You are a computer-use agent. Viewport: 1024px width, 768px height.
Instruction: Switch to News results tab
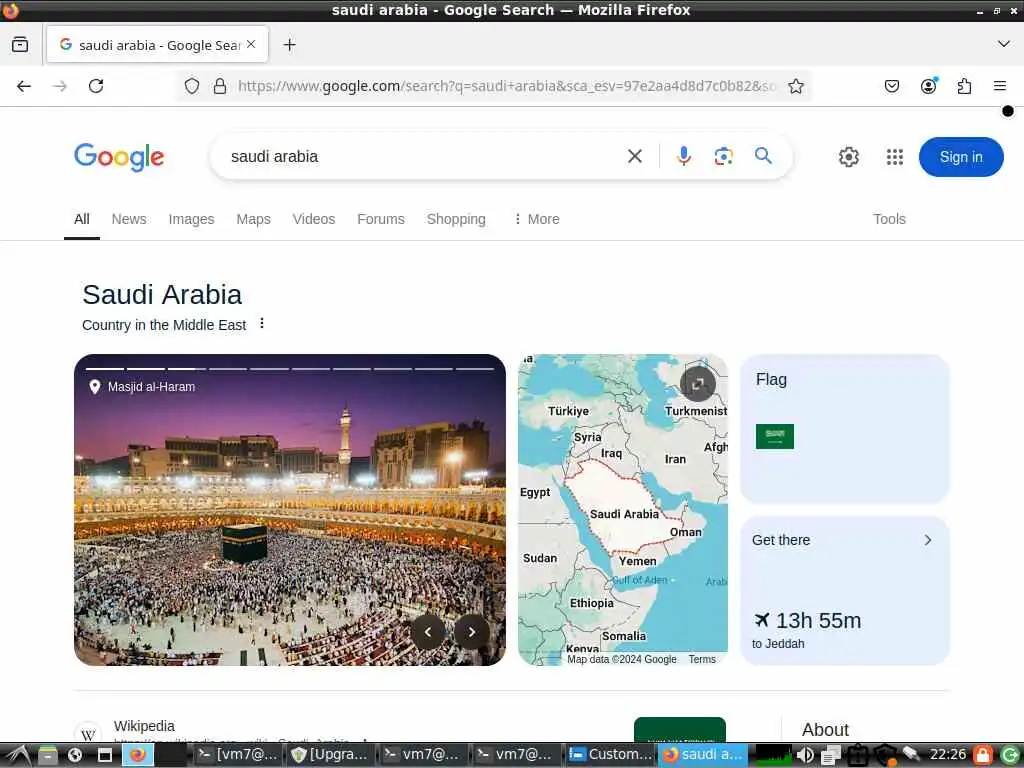[129, 219]
